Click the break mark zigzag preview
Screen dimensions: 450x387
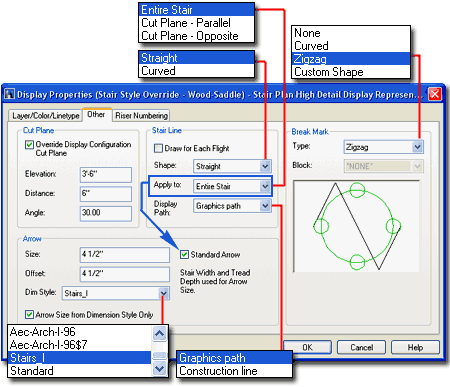tap(357, 226)
